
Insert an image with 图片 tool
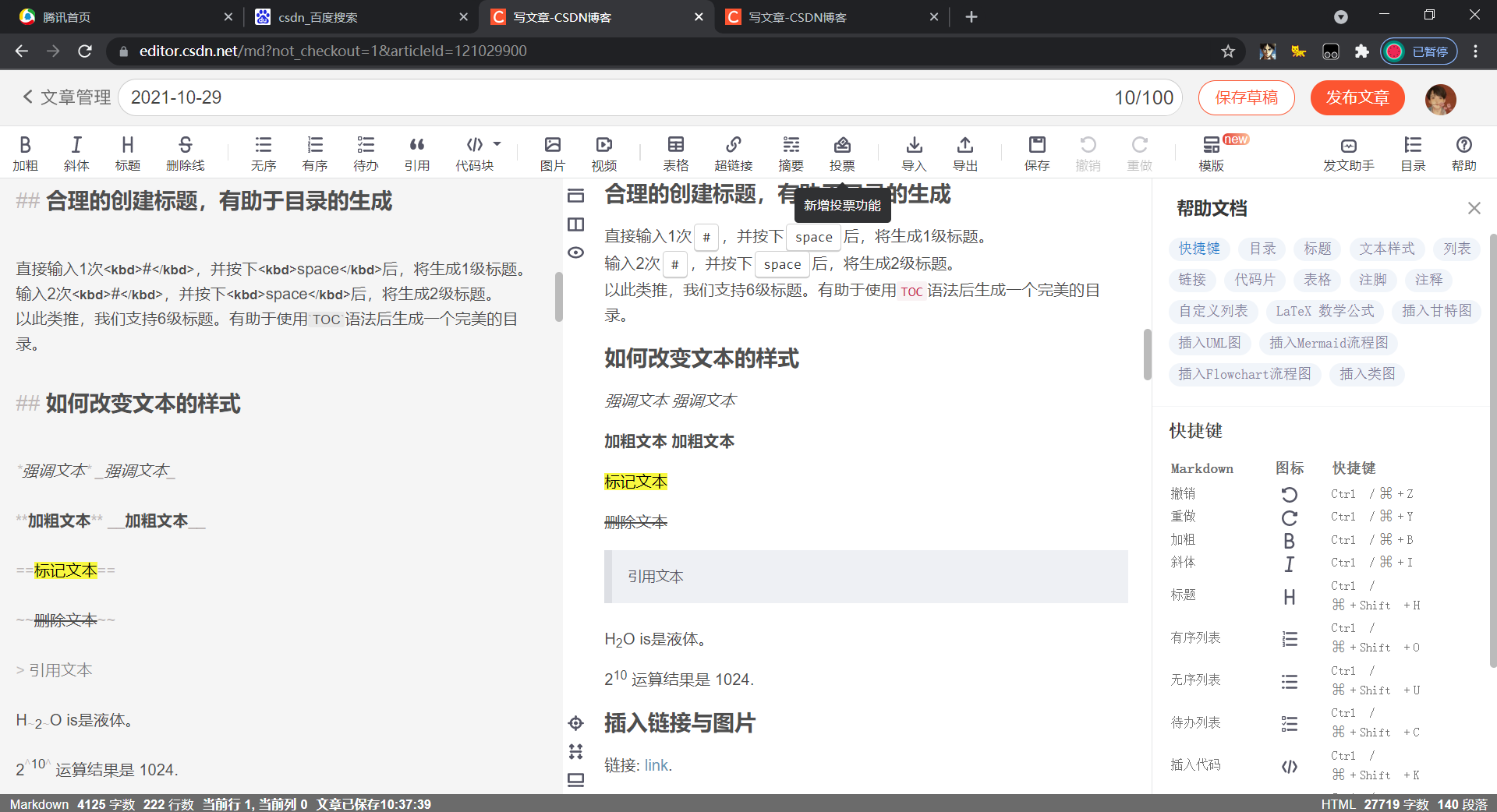point(553,153)
